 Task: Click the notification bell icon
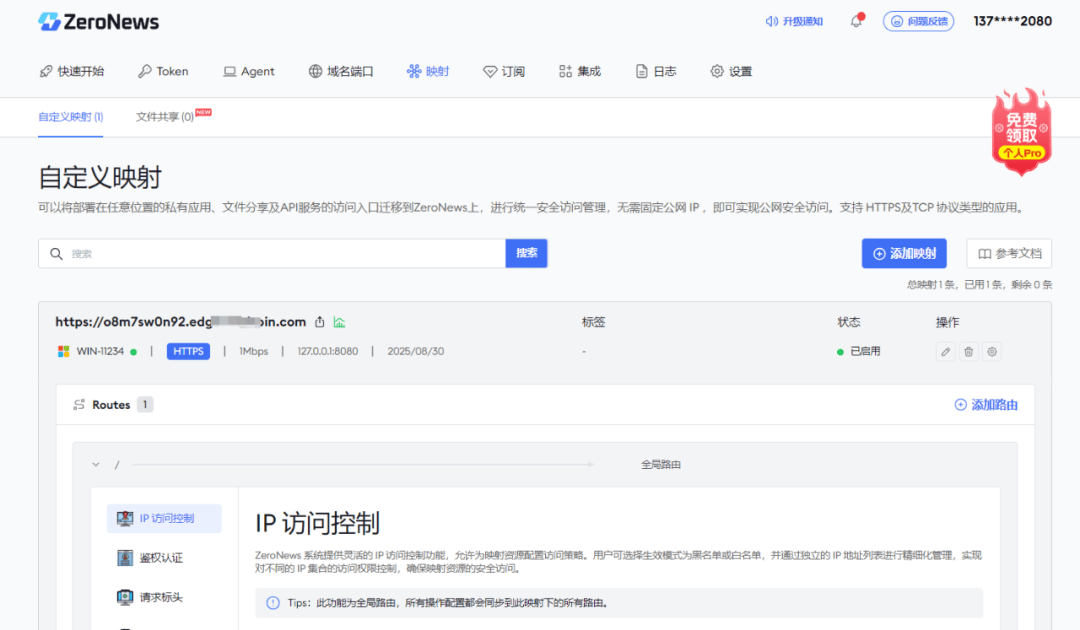855,22
